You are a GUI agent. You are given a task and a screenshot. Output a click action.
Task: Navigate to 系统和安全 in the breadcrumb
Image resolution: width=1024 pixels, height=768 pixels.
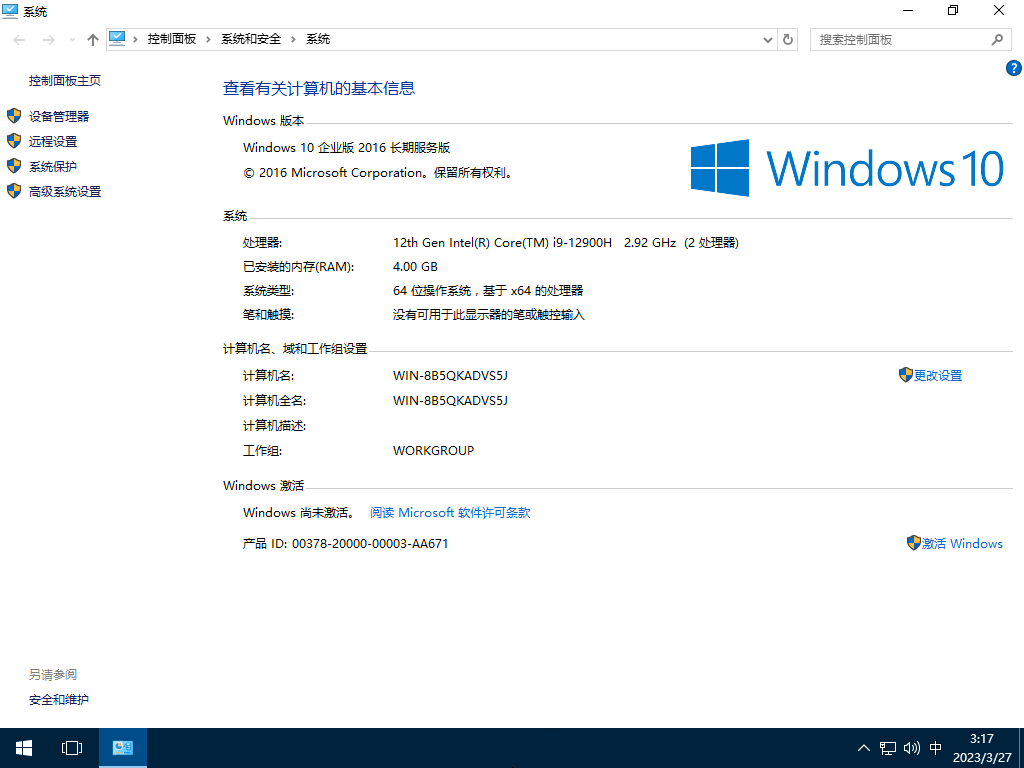pyautogui.click(x=250, y=39)
